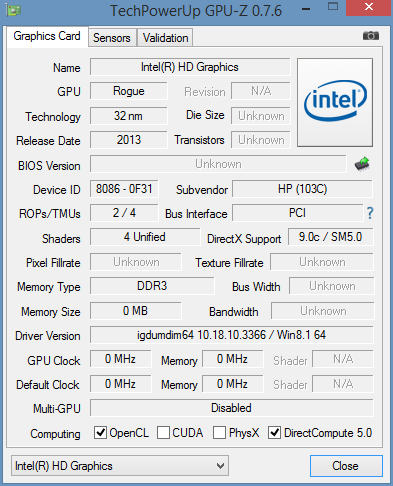
Task: Click the TechPowerUp GPU-Z 0.7.6 title
Action: [x=196, y=11]
